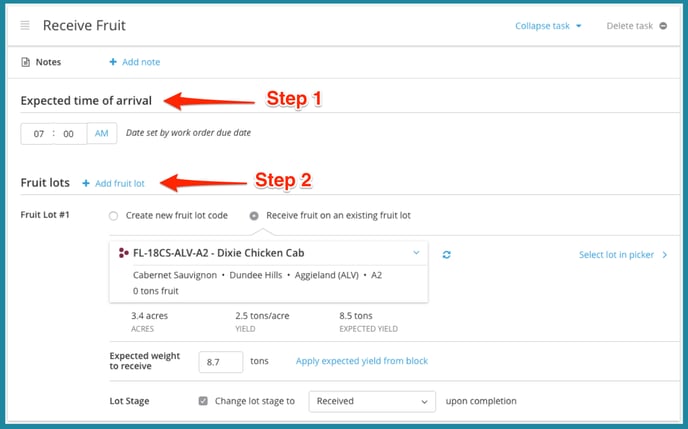Toggle the Change lot stage to checkbox

pos(203,401)
